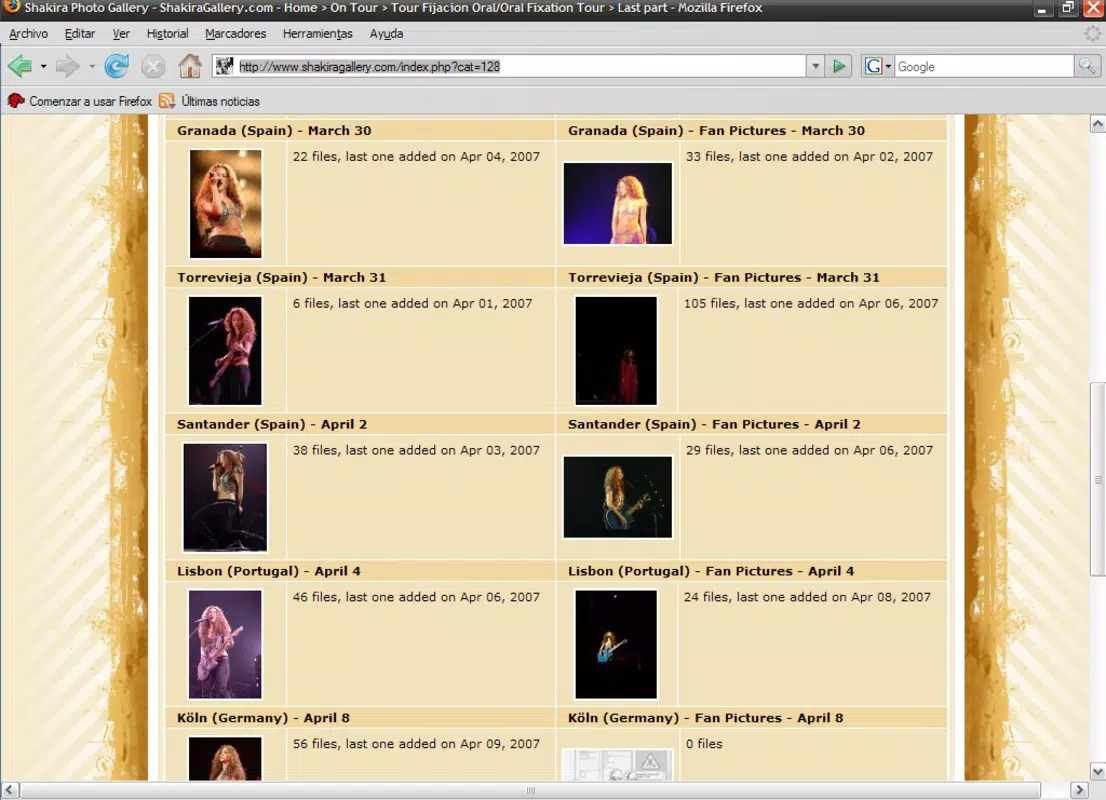Open the Editar menu
Image resolution: width=1106 pixels, height=800 pixels.
pos(80,33)
